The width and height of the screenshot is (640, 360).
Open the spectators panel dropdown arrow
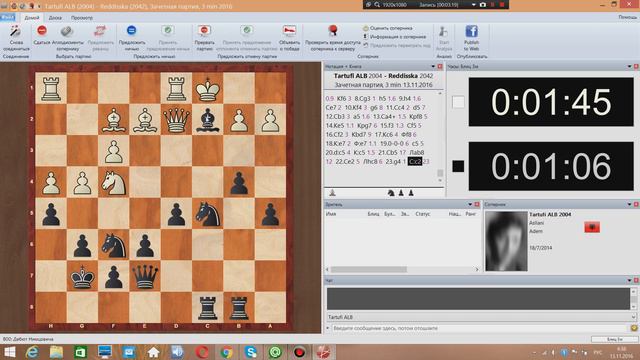point(470,204)
